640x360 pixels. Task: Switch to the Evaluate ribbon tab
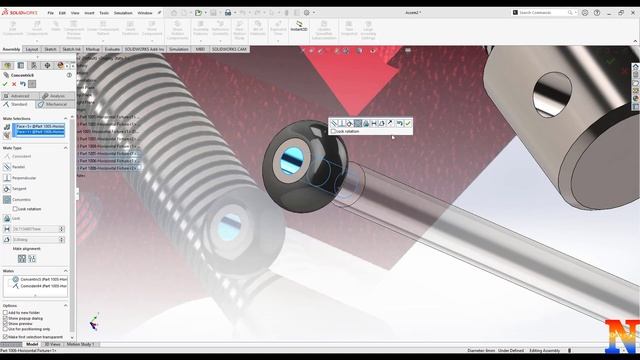(112, 49)
